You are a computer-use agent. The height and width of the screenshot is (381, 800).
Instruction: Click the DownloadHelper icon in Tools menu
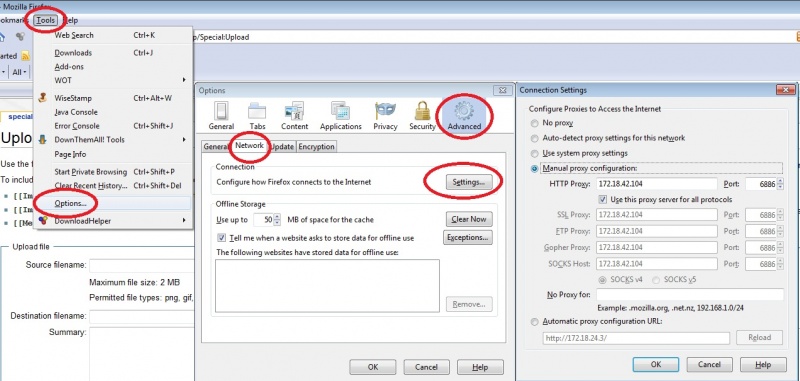click(x=43, y=220)
